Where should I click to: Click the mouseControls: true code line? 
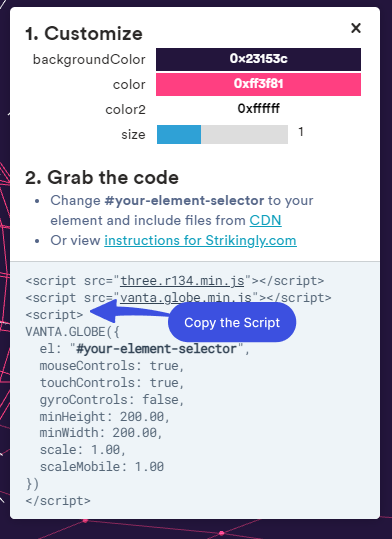(112, 365)
